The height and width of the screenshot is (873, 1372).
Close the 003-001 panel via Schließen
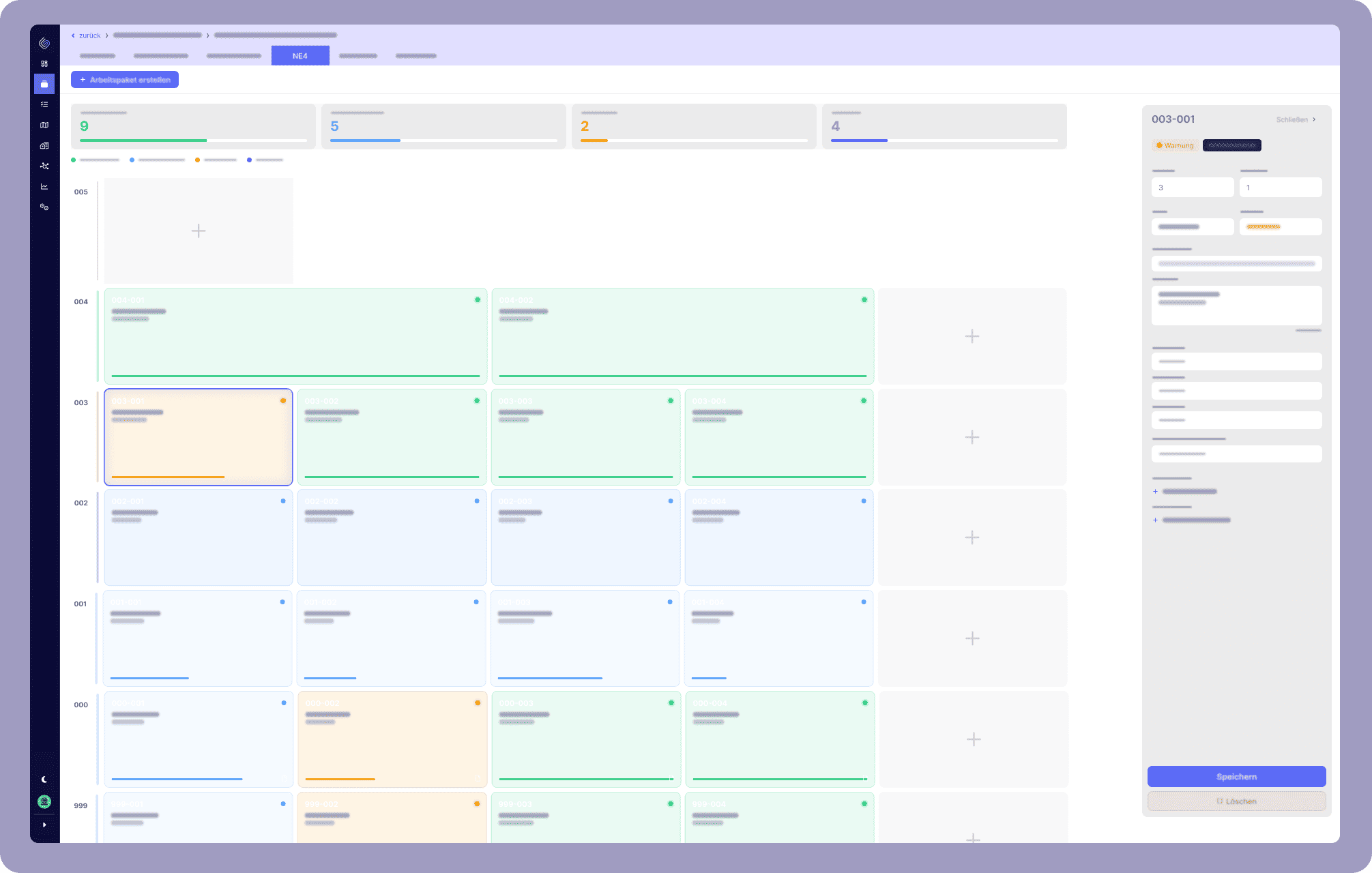pos(1295,119)
